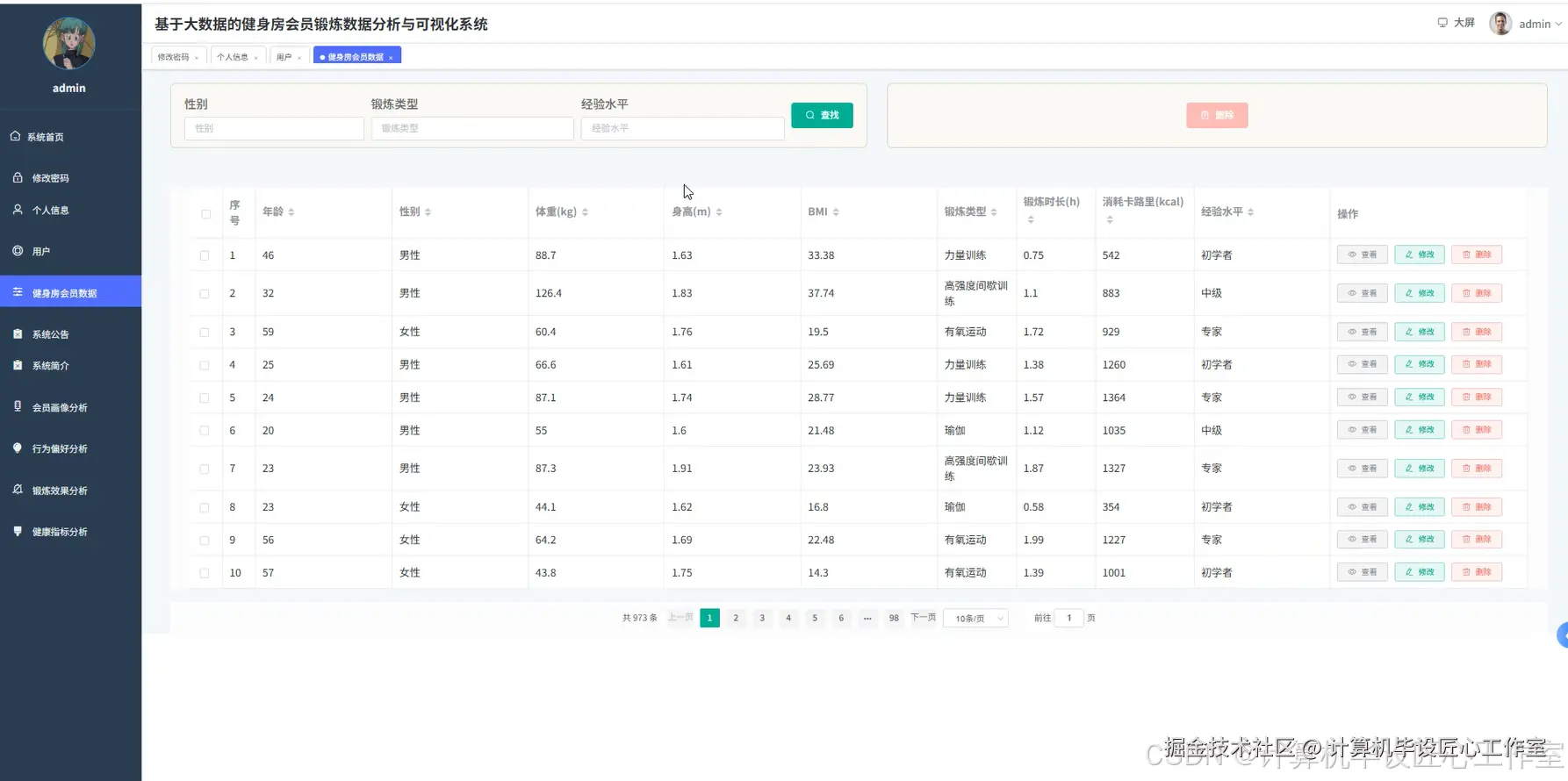Image resolution: width=1568 pixels, height=781 pixels.
Task: Close the 用户 tab
Action: point(299,58)
